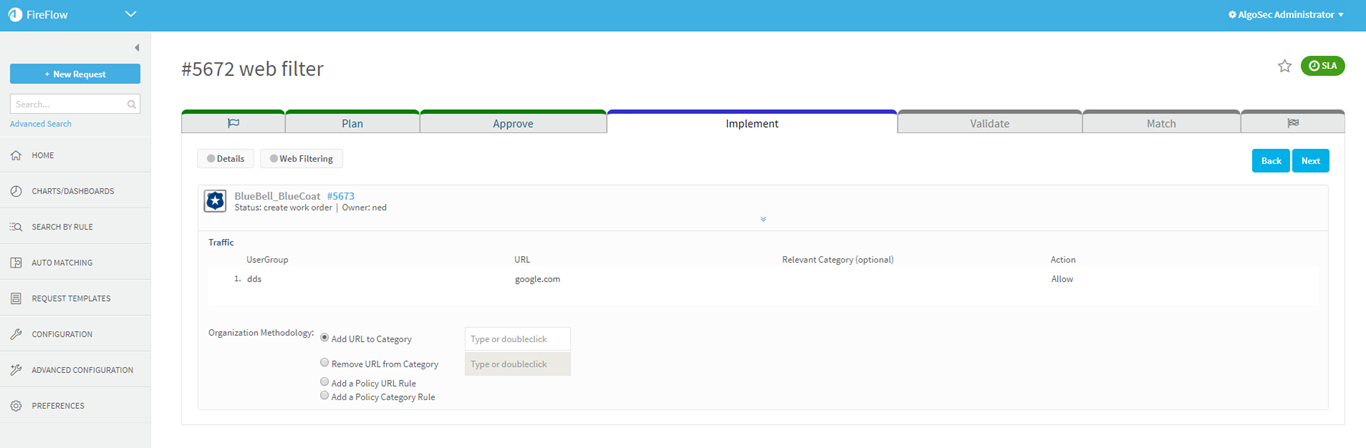Click the Add URL category input field
Viewport: 1366px width, 448px height.
tap(517, 339)
